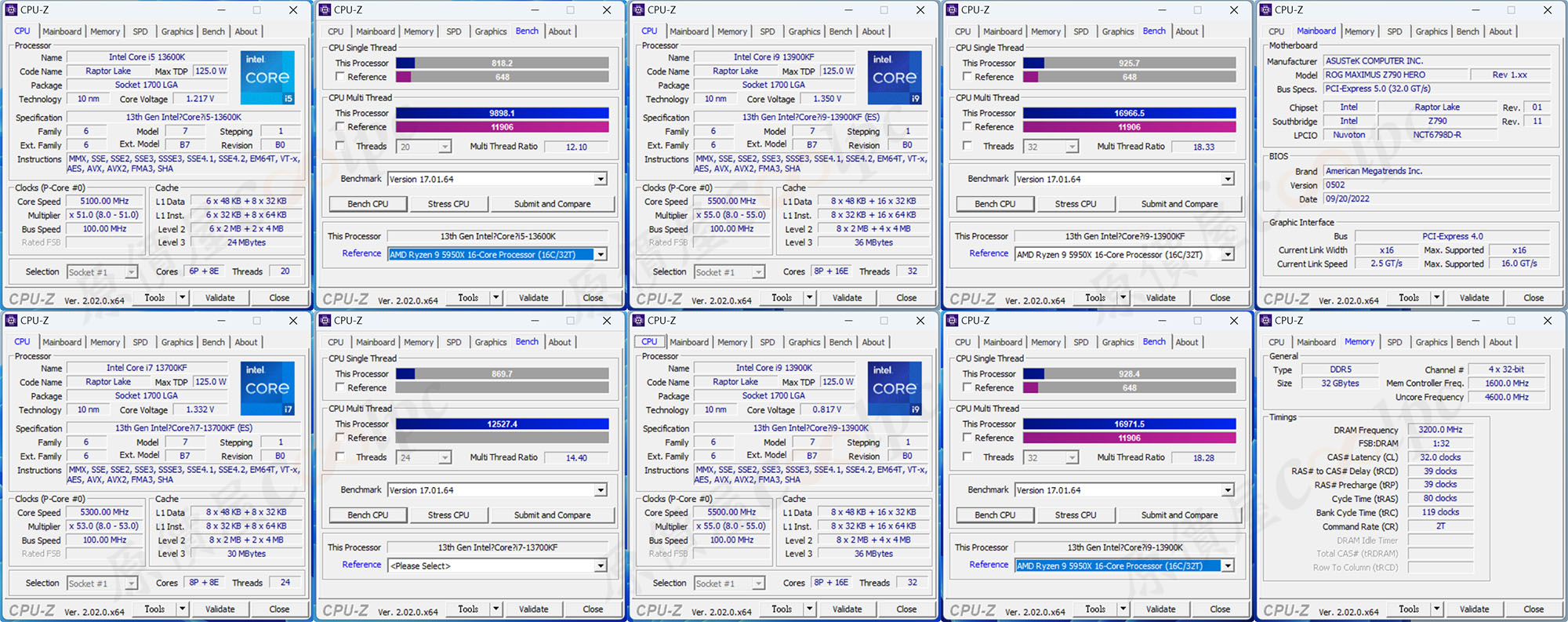Click CPU-Z title icon of 13600K Bench window
Screen dimensions: 1568x622
point(325,10)
